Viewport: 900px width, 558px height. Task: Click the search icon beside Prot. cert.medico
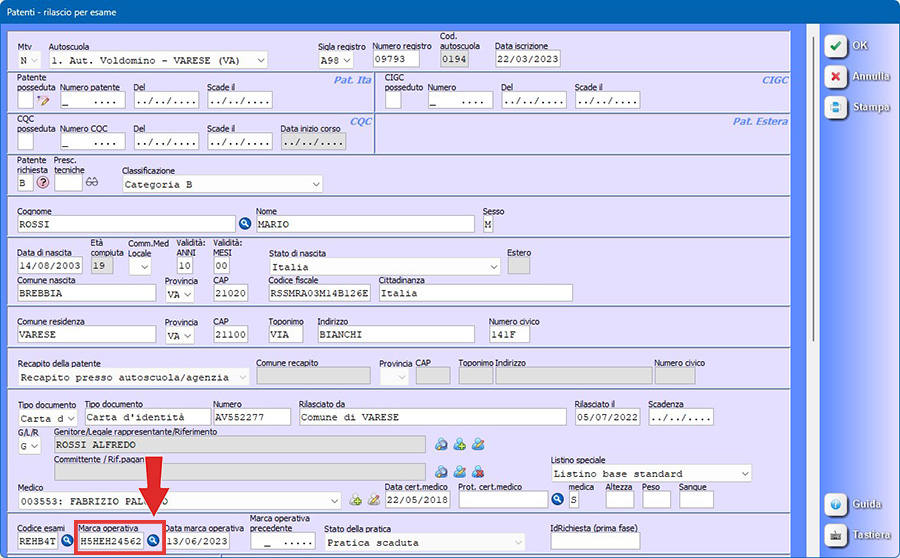tap(557, 500)
